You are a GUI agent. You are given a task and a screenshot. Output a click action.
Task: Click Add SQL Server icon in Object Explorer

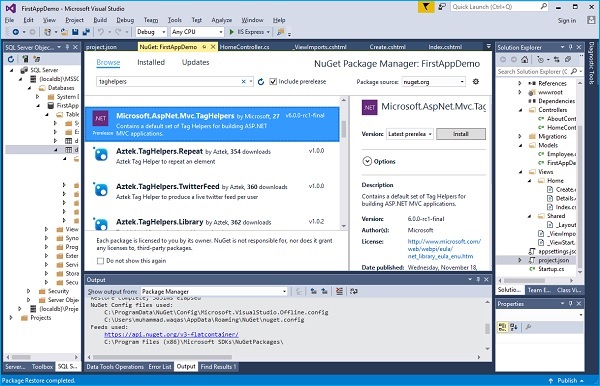click(x=25, y=59)
